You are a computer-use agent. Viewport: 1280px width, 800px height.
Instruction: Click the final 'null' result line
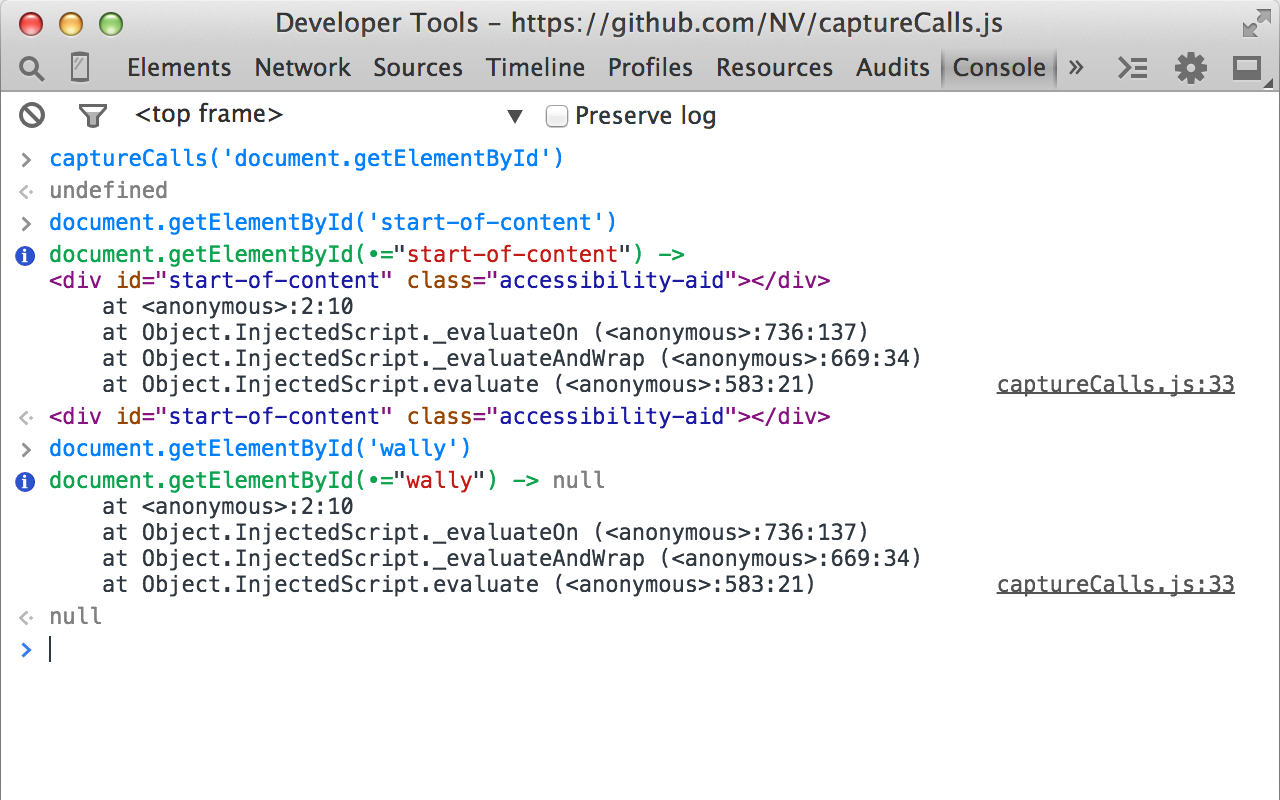point(75,616)
